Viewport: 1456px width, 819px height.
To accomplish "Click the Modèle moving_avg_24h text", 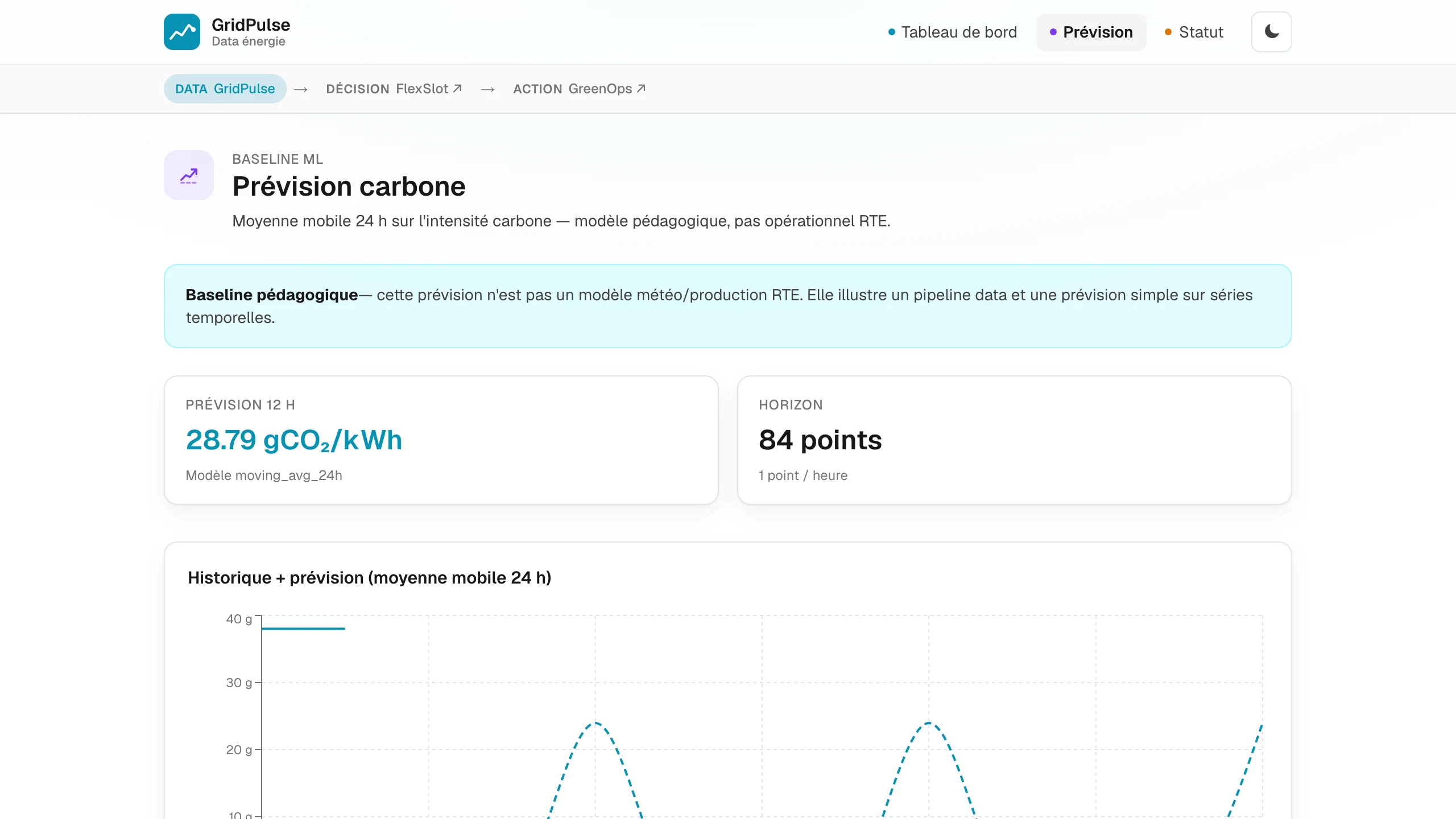I will tap(264, 475).
